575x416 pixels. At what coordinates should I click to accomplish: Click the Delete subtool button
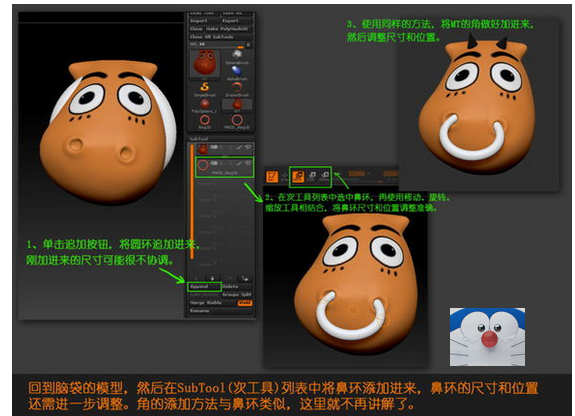point(237,287)
